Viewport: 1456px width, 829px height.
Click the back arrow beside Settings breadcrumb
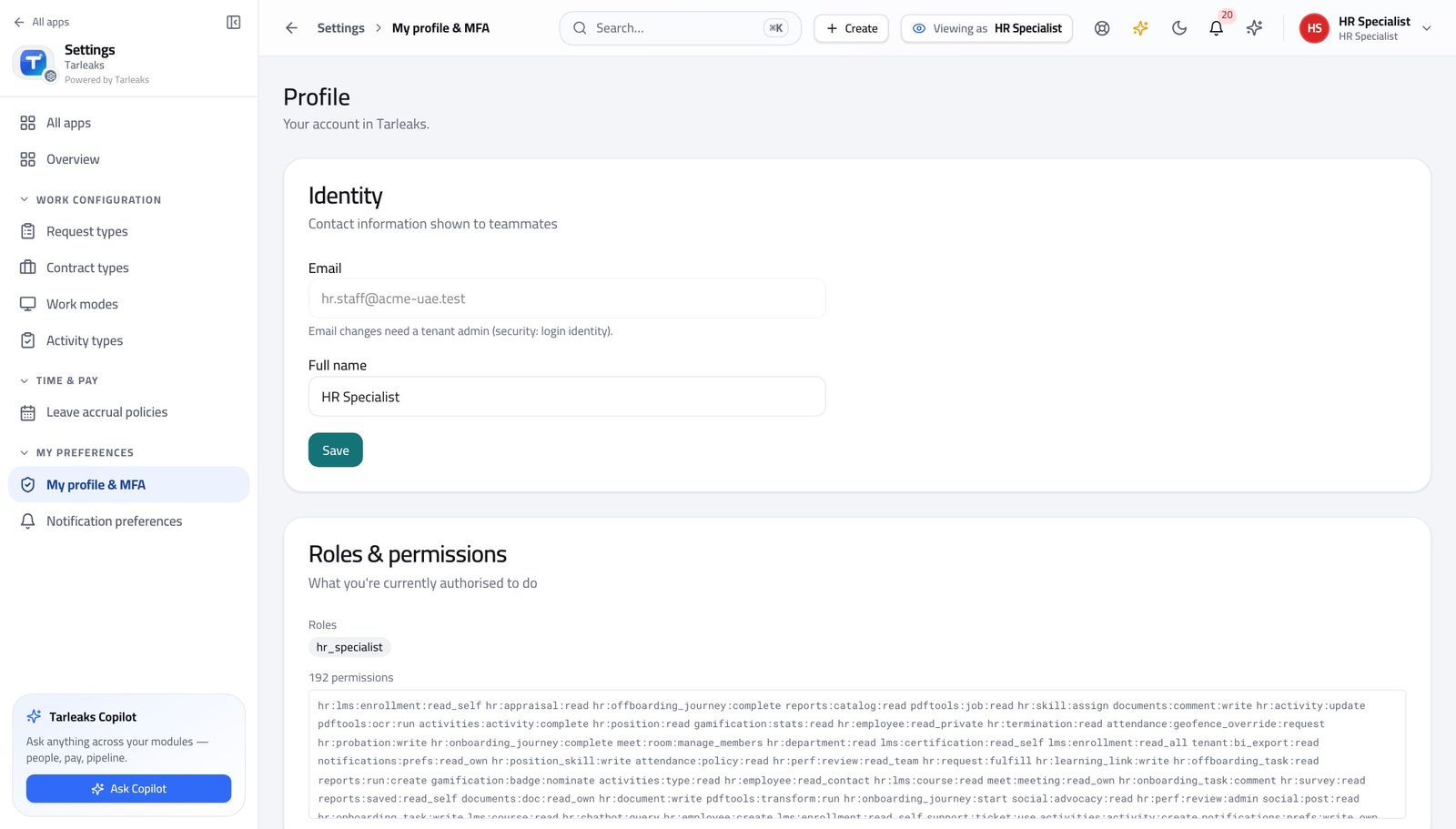pos(291,28)
